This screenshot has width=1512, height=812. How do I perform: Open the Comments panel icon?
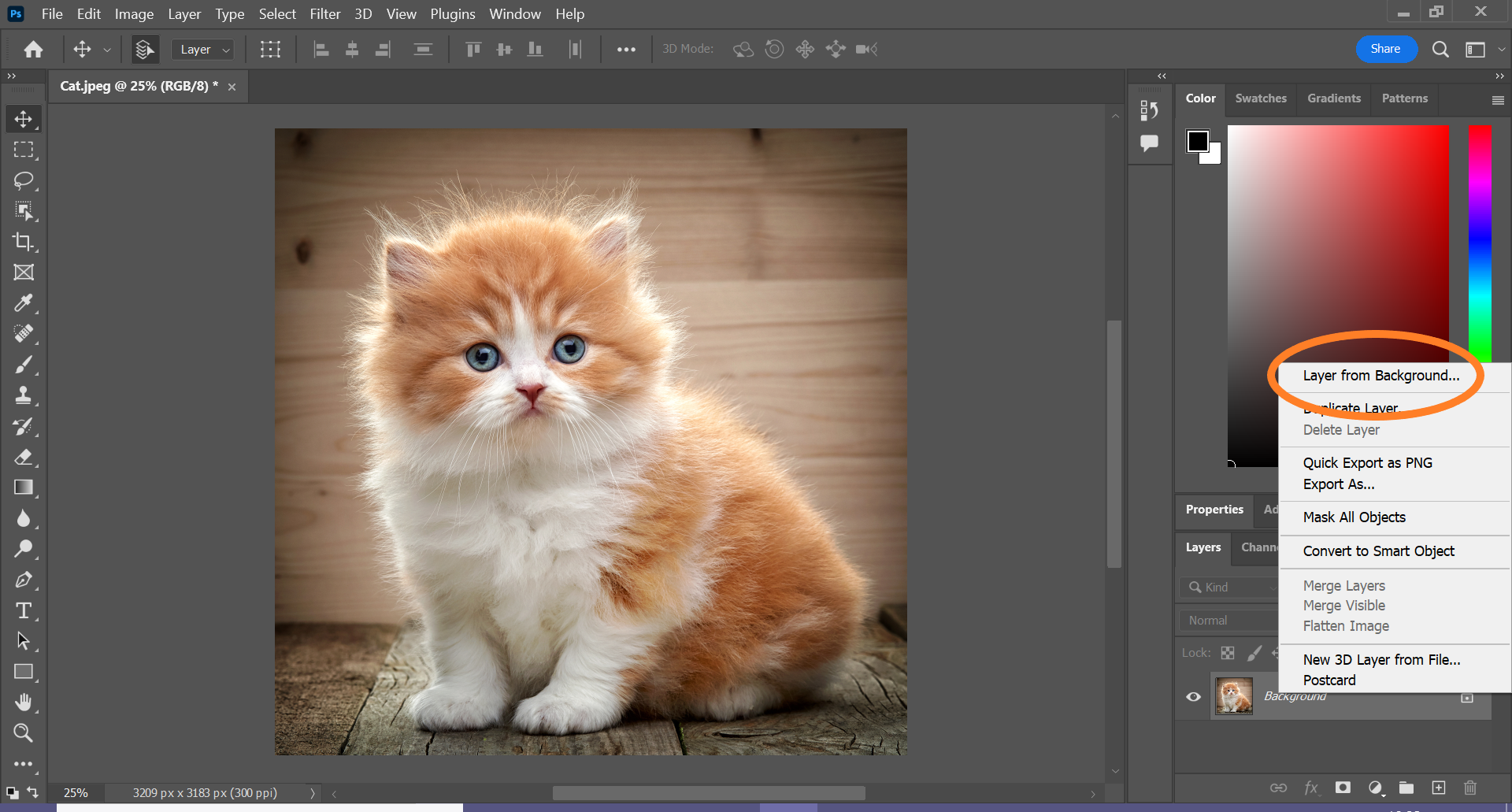click(x=1149, y=143)
